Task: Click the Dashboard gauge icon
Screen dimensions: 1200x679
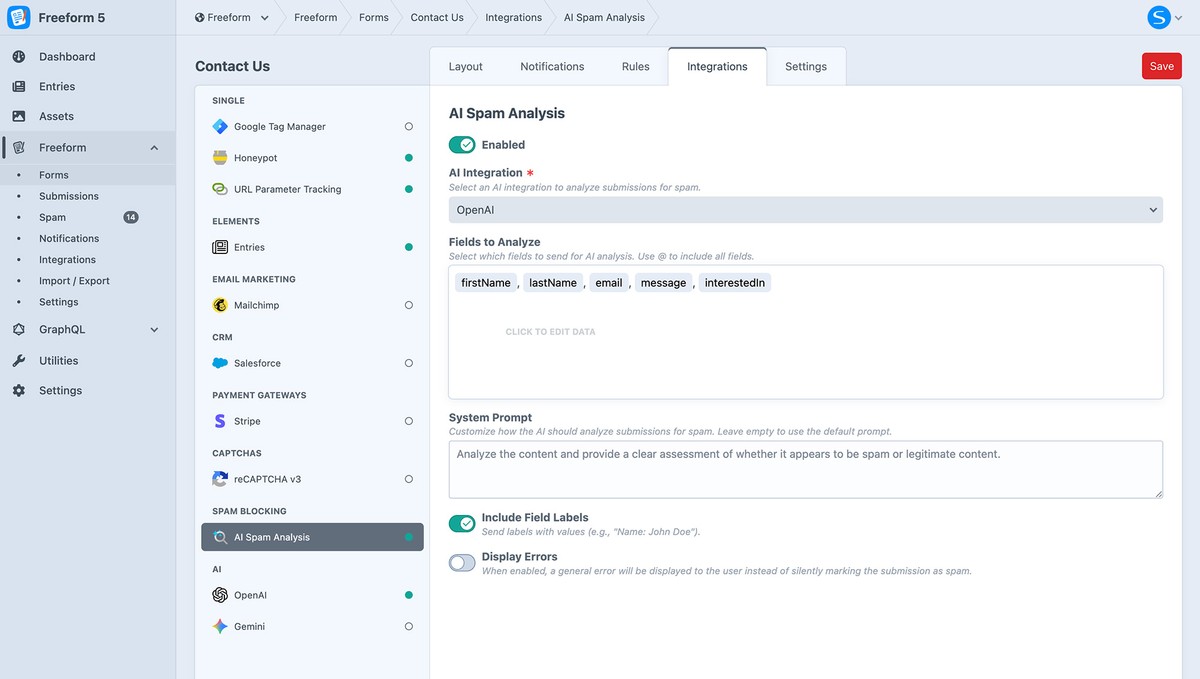Action: coord(19,57)
